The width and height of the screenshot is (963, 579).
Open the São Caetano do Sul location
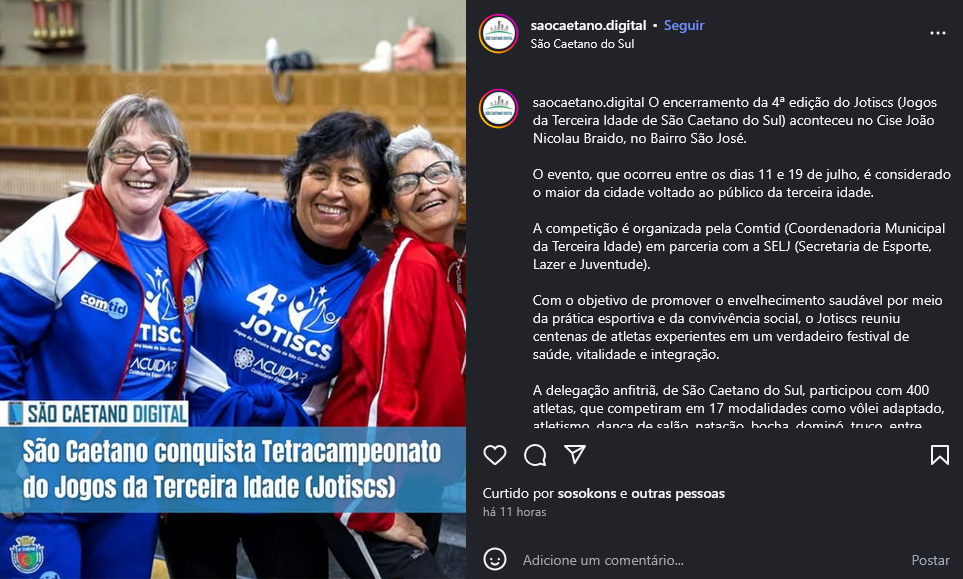click(582, 44)
